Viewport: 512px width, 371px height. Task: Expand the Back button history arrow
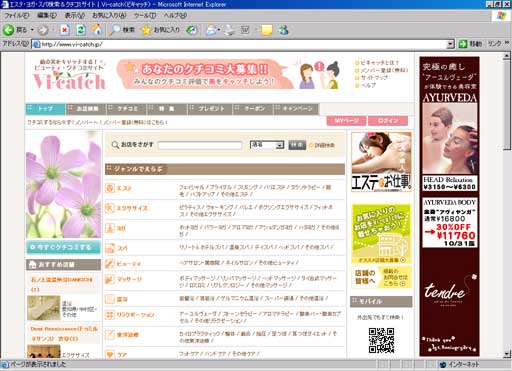click(32, 30)
